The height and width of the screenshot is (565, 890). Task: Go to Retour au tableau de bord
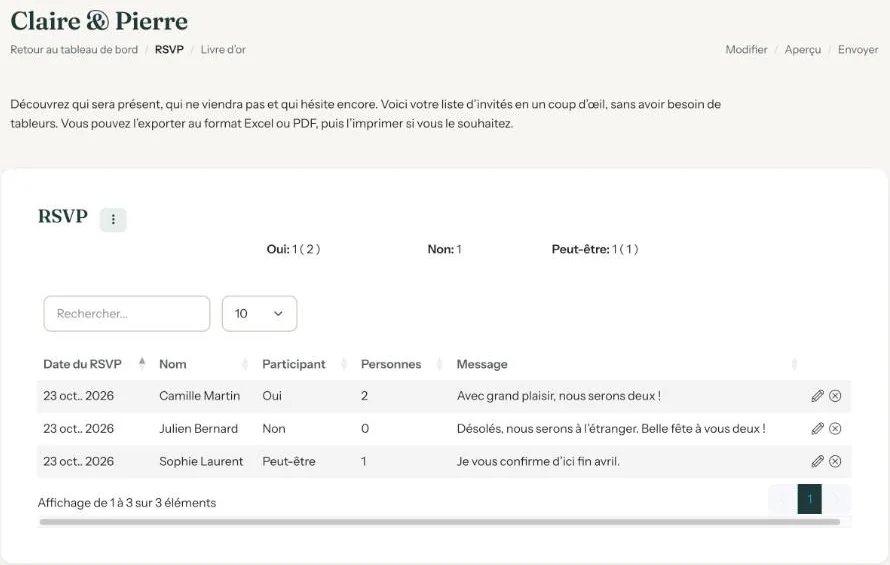pyautogui.click(x=74, y=49)
